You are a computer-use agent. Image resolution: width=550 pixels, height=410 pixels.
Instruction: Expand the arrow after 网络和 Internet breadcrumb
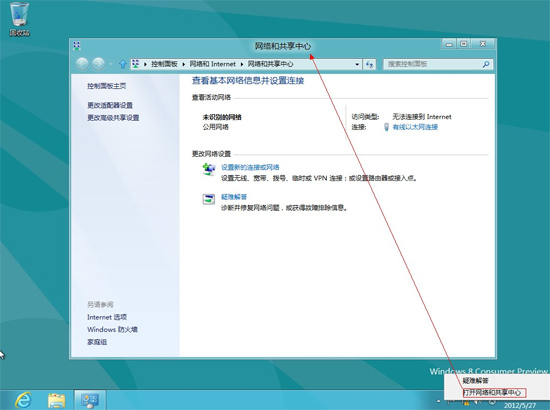tap(242, 64)
